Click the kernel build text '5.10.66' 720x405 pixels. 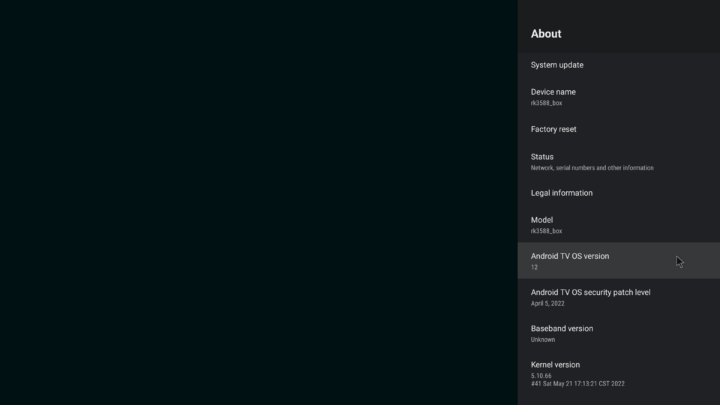541,376
